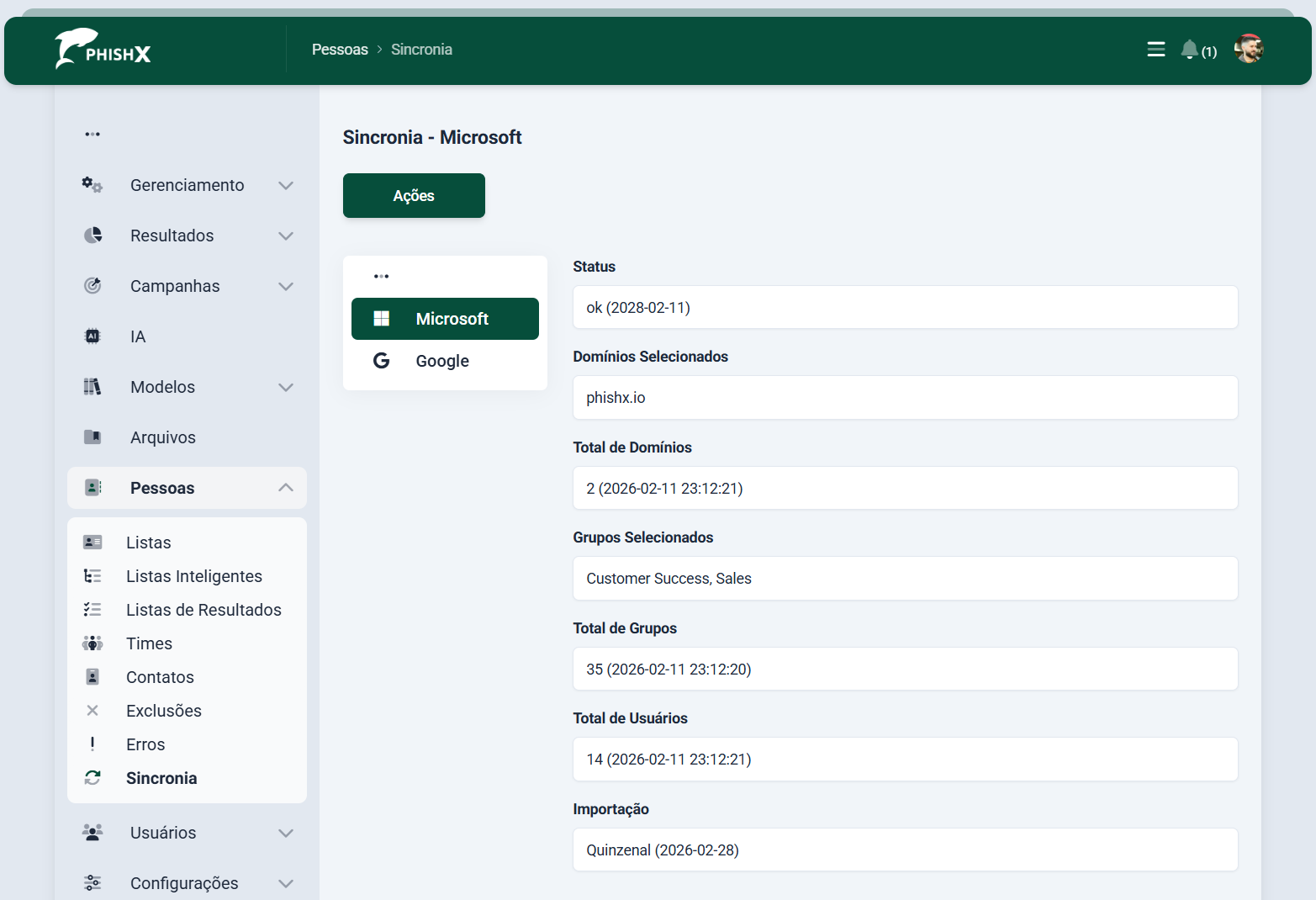Click the IA chip icon
The width and height of the screenshot is (1316, 900).
[x=92, y=336]
